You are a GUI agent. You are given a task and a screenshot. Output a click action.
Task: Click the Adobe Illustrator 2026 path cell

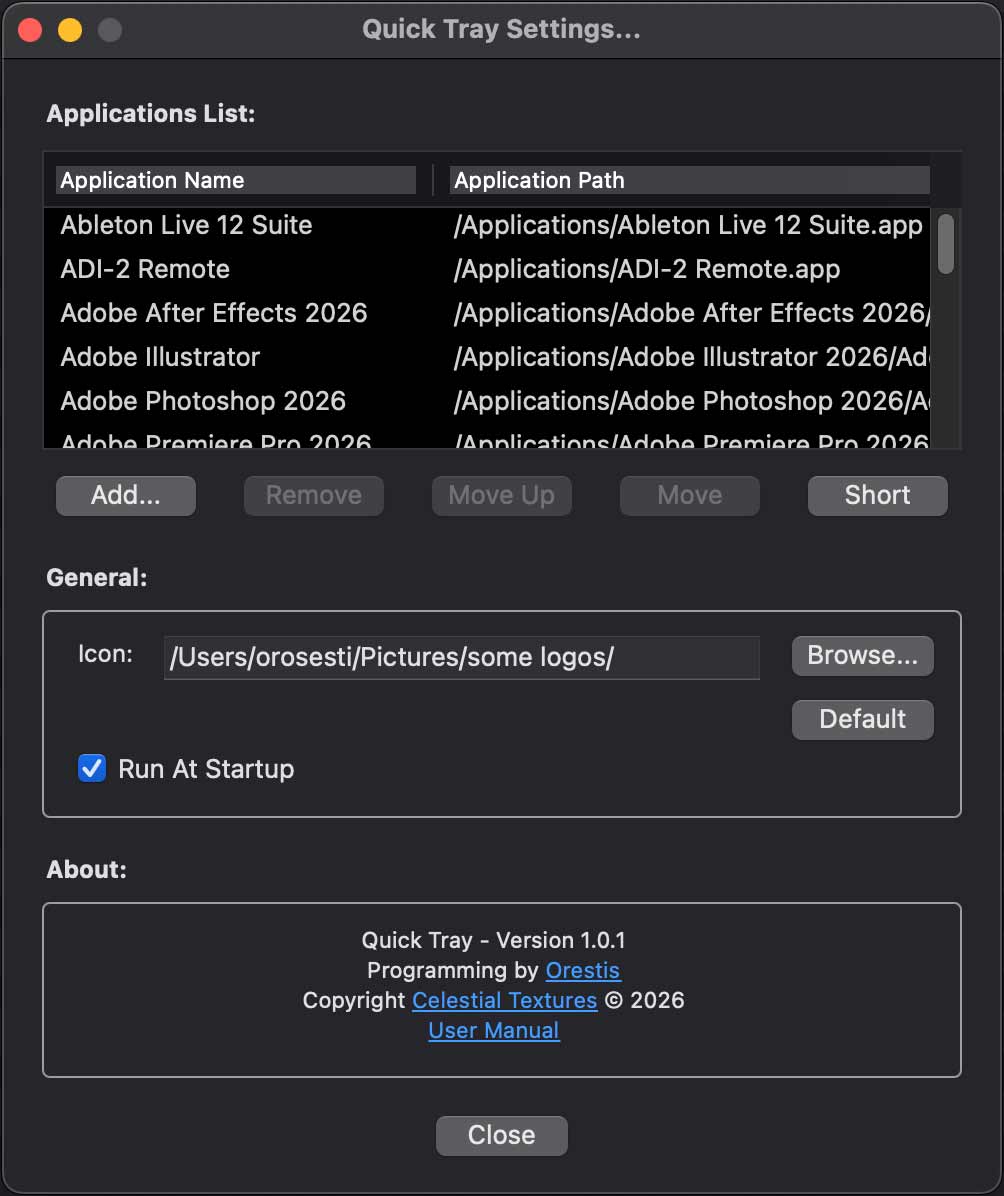[691, 357]
